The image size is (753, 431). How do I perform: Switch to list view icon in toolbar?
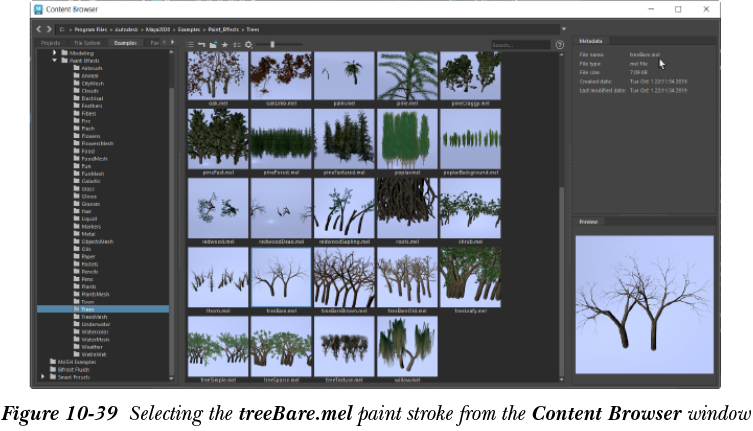(191, 45)
